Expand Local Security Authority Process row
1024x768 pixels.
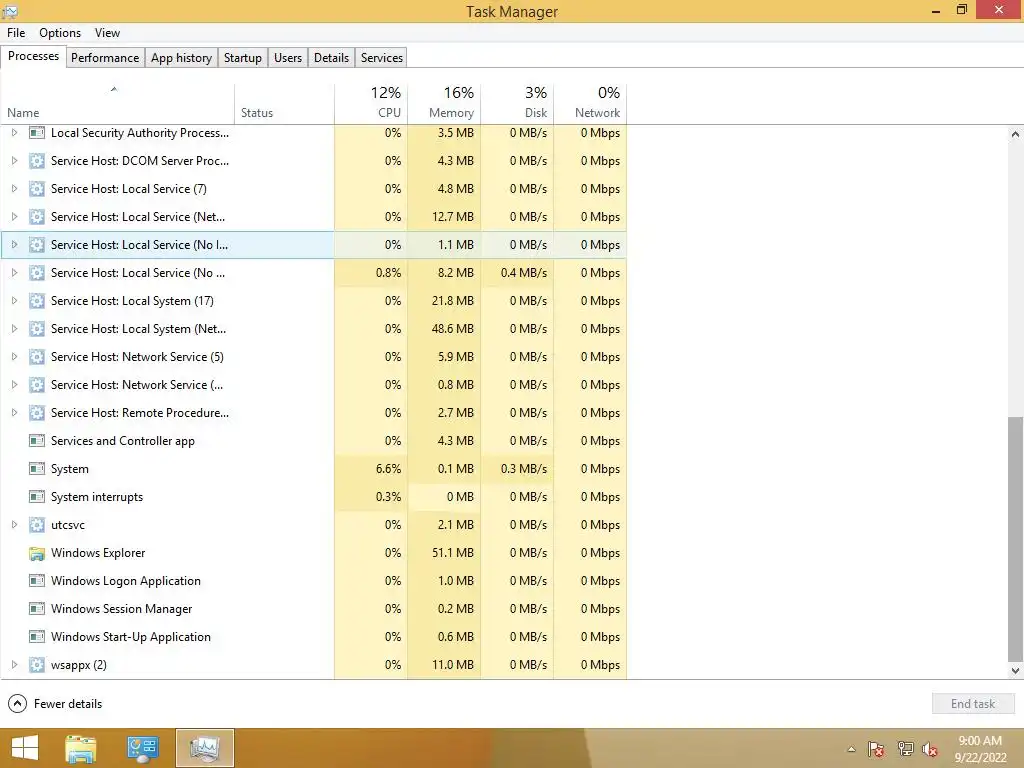pyautogui.click(x=14, y=133)
